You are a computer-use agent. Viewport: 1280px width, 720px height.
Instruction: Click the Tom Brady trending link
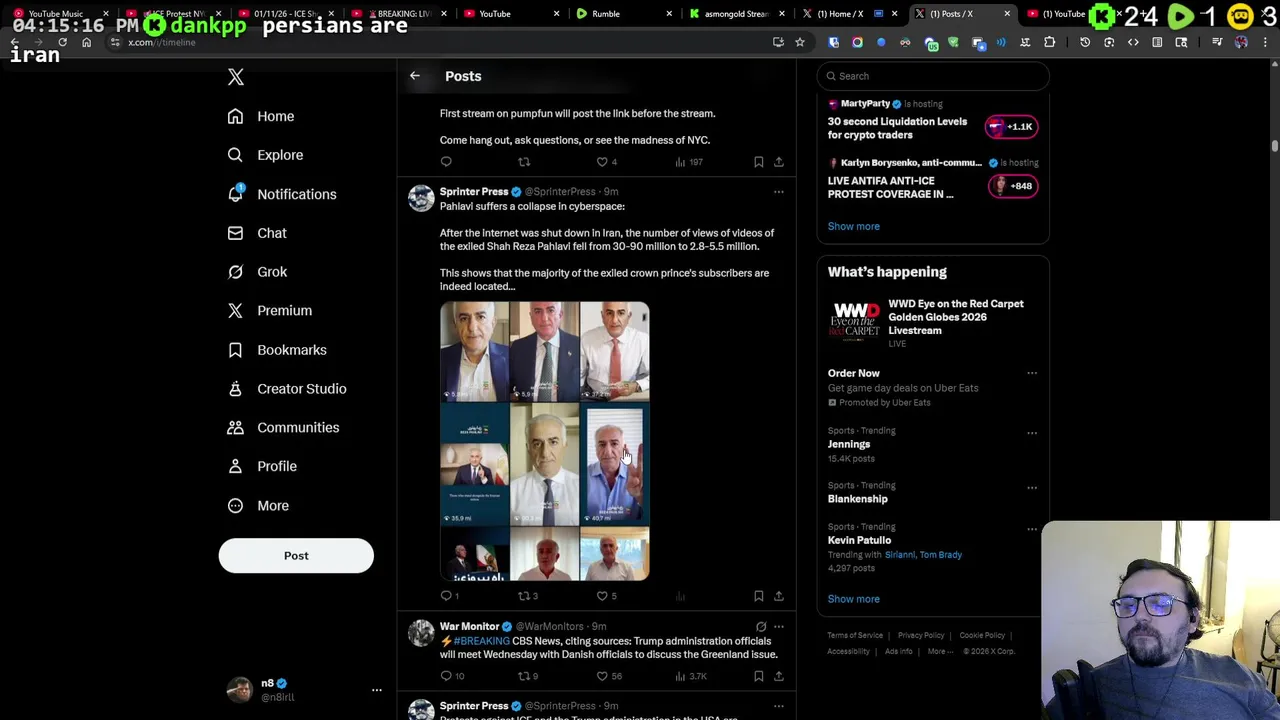coord(941,555)
